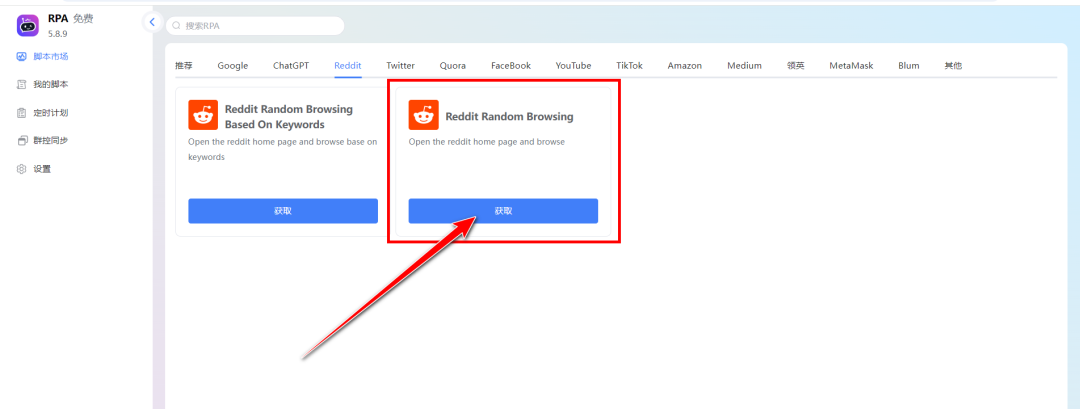This screenshot has height=409, width=1080.
Task: Click the 定时计划 clipboard icon
Action: click(21, 113)
